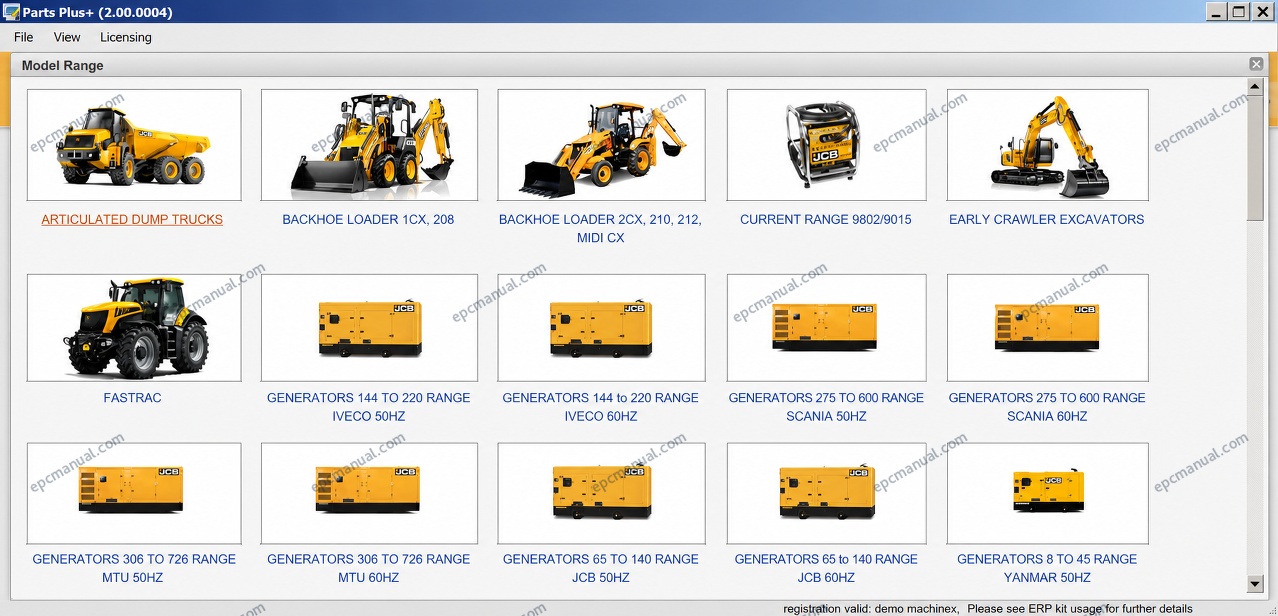1278x616 pixels.
Task: Follow the ARTICULATED DUMP TRUCKS link
Action: 132,219
